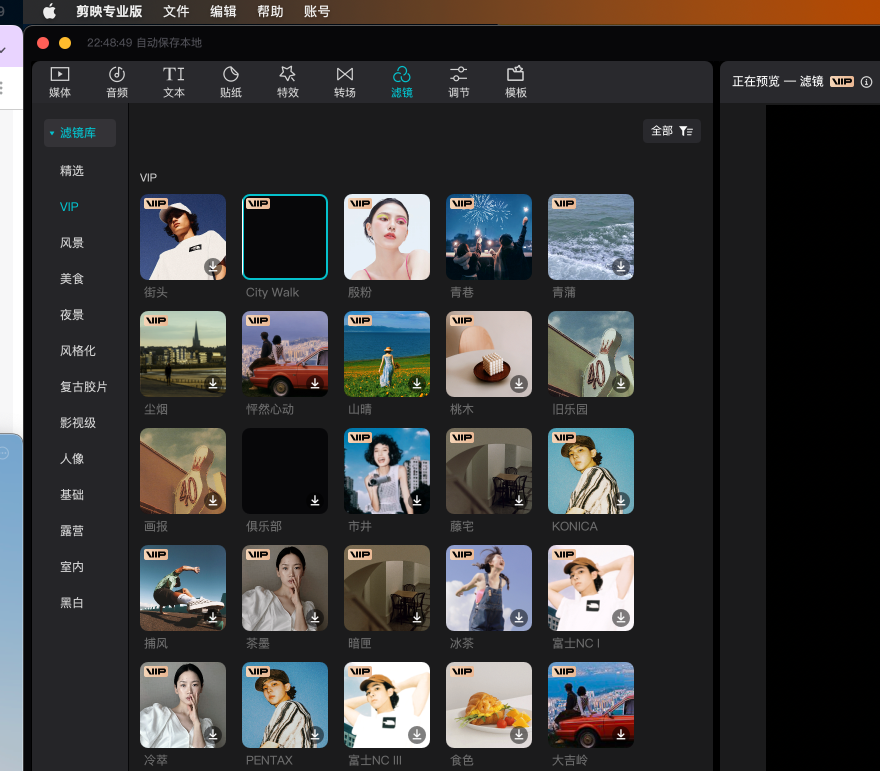Open the 音频 audio panel
Screen dimensions: 880x771
[117, 82]
